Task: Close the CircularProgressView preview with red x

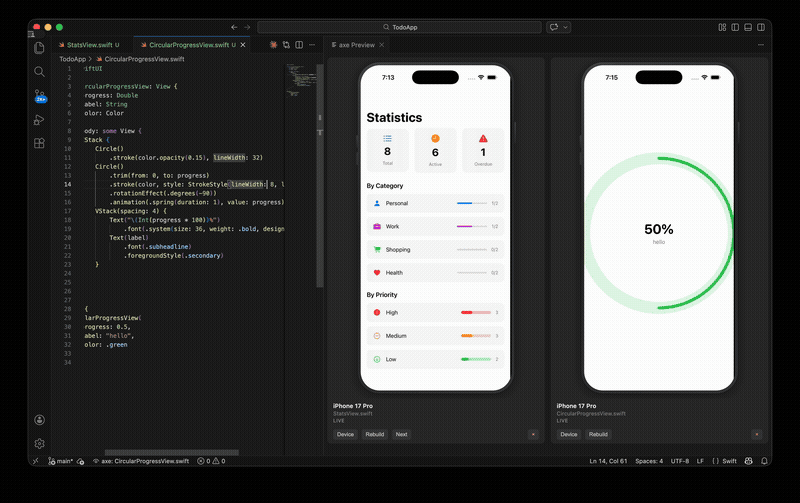Action: click(757, 434)
